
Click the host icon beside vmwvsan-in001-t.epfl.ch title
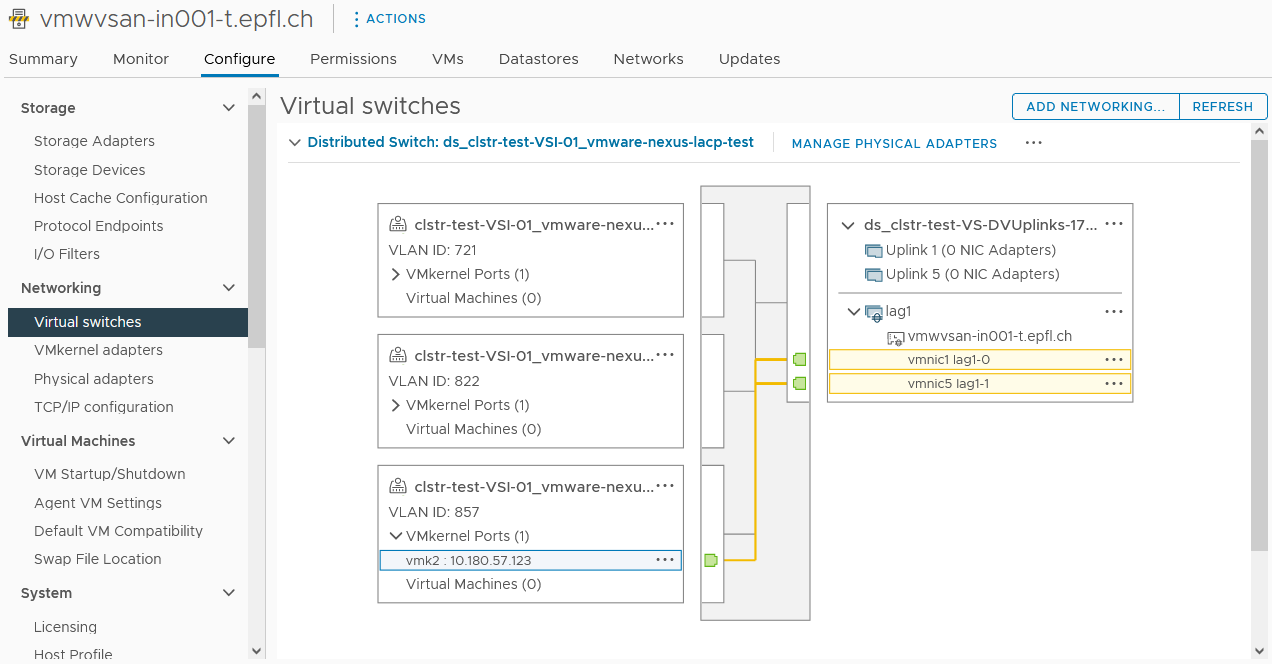19,19
